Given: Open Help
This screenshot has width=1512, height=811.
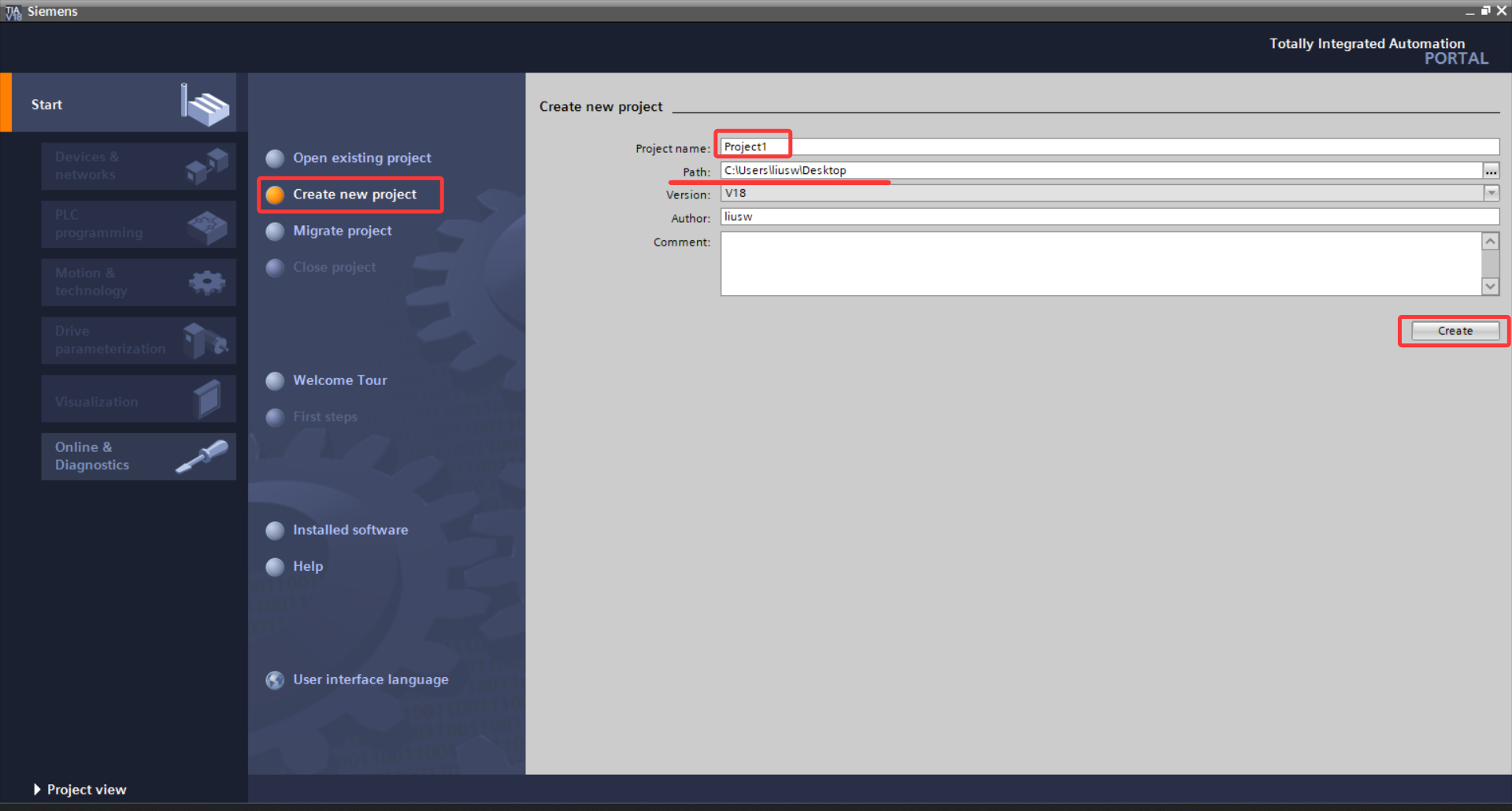Looking at the screenshot, I should (x=308, y=566).
